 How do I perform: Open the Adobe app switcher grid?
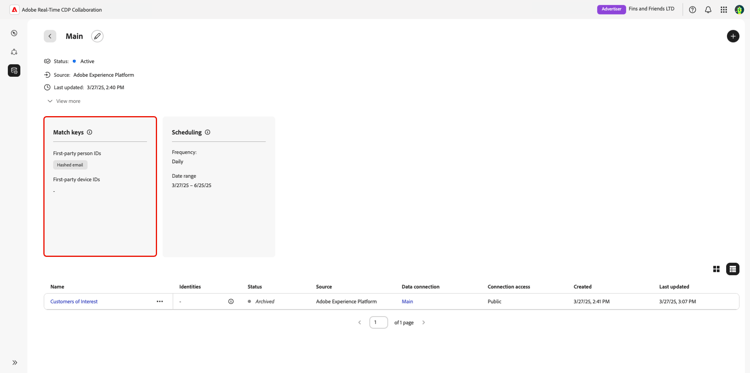point(724,10)
